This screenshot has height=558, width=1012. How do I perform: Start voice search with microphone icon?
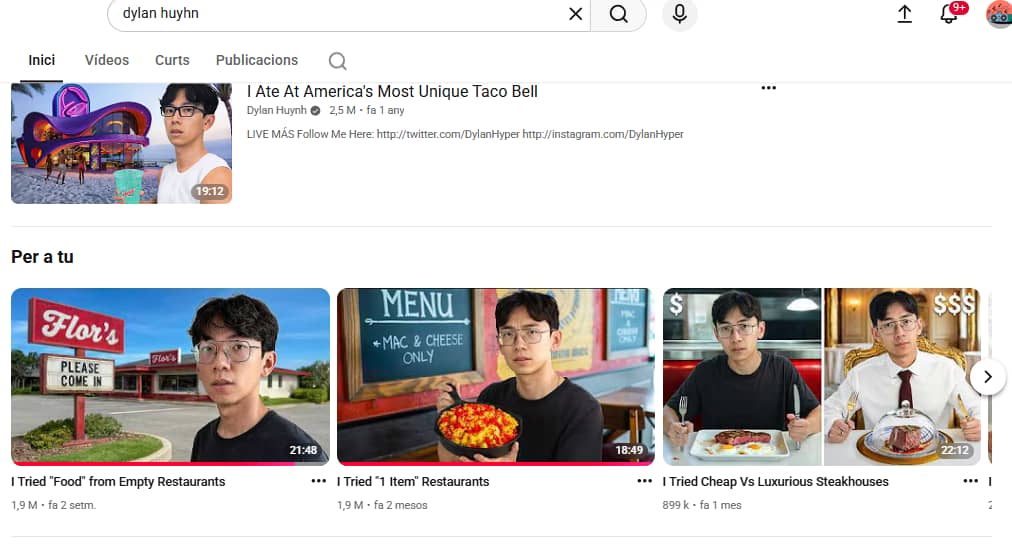(680, 14)
